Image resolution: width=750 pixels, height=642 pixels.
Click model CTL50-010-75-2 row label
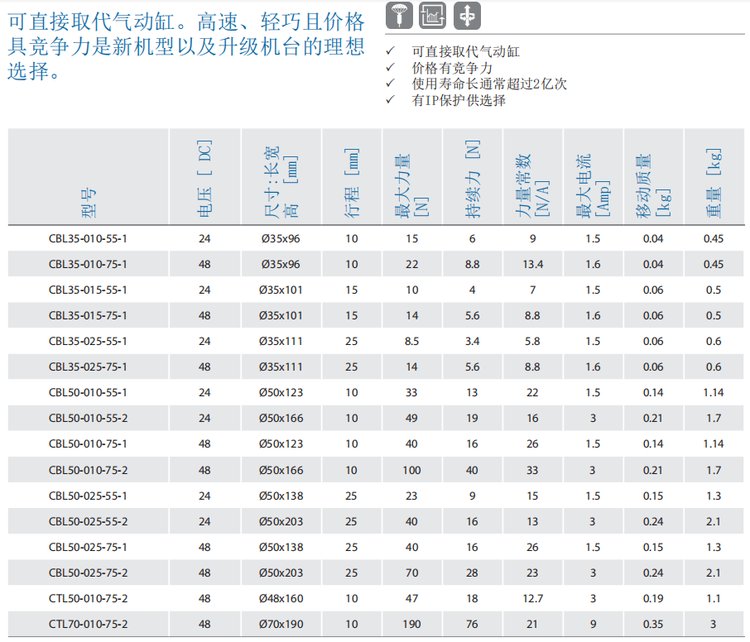88,599
